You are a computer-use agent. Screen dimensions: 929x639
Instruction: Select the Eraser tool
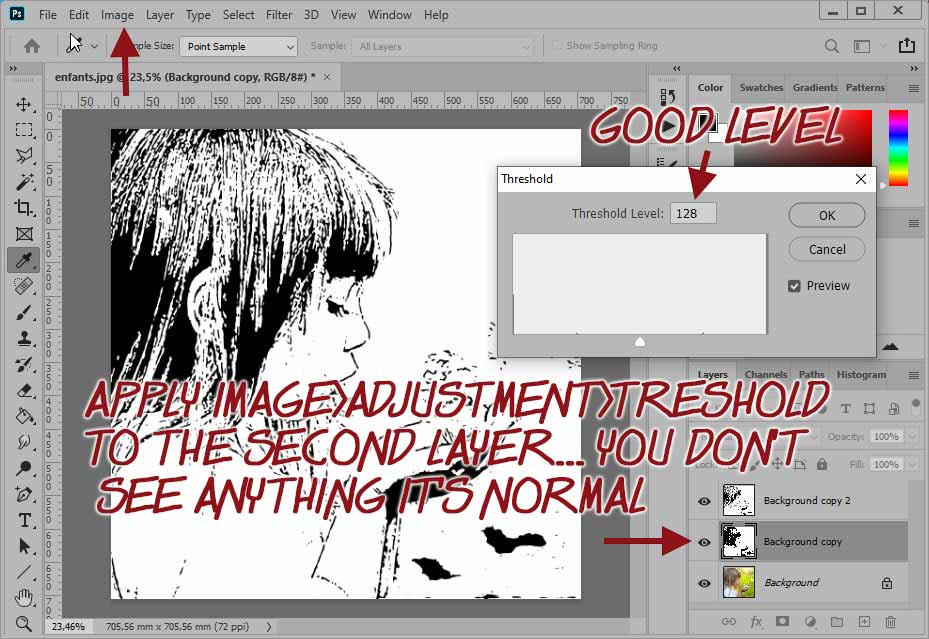pos(24,390)
